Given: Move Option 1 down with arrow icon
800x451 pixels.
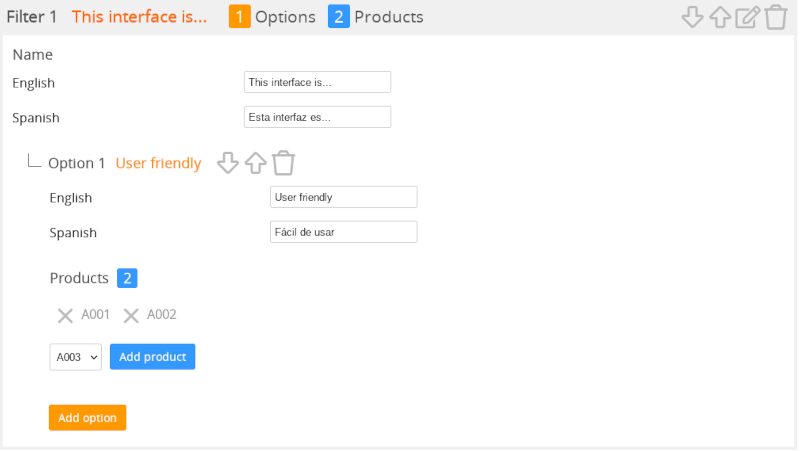Looking at the screenshot, I should (x=228, y=163).
